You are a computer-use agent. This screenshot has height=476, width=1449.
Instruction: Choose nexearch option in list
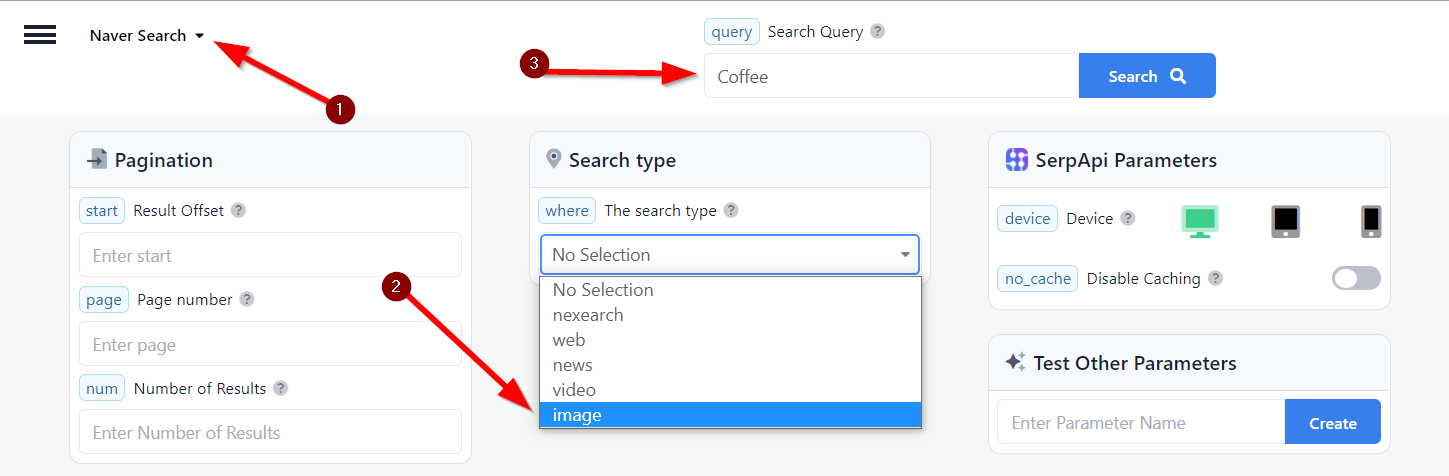tap(730, 315)
